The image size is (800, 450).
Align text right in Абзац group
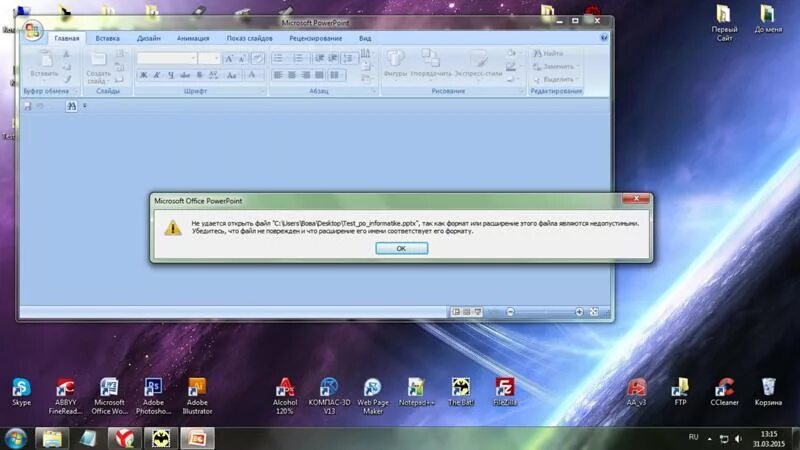pyautogui.click(x=306, y=75)
